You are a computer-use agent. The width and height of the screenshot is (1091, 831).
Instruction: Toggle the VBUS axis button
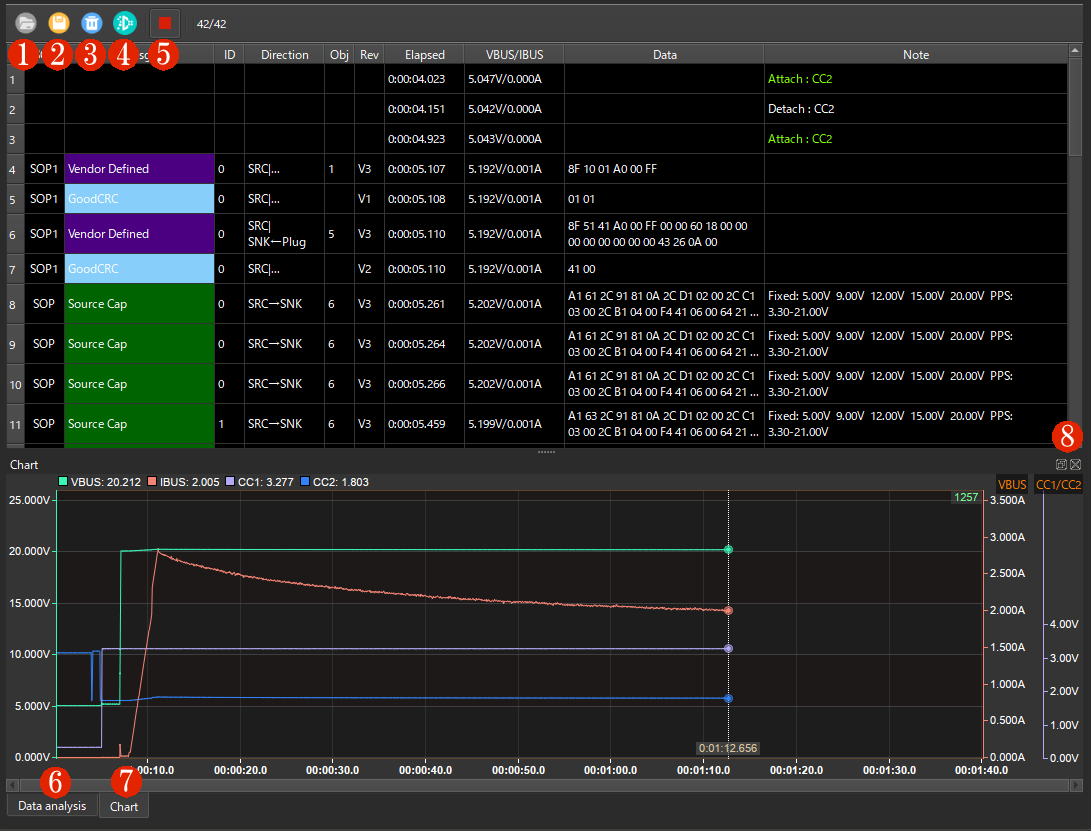click(x=1012, y=484)
